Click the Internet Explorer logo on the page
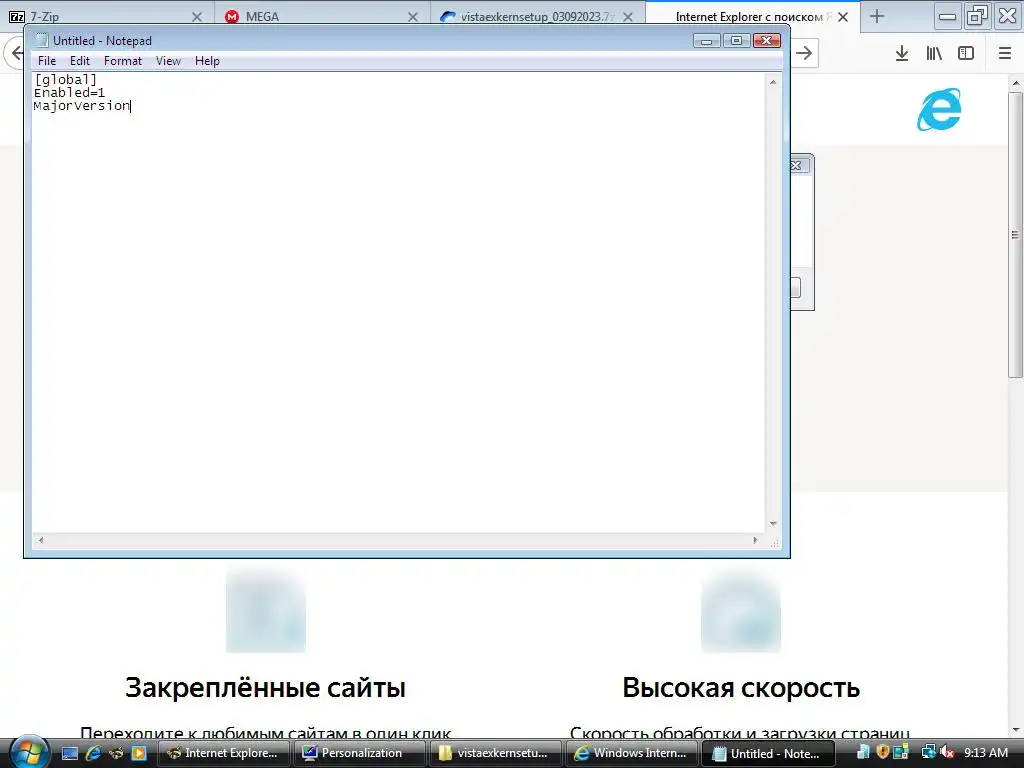This screenshot has height=768, width=1024. point(939,110)
